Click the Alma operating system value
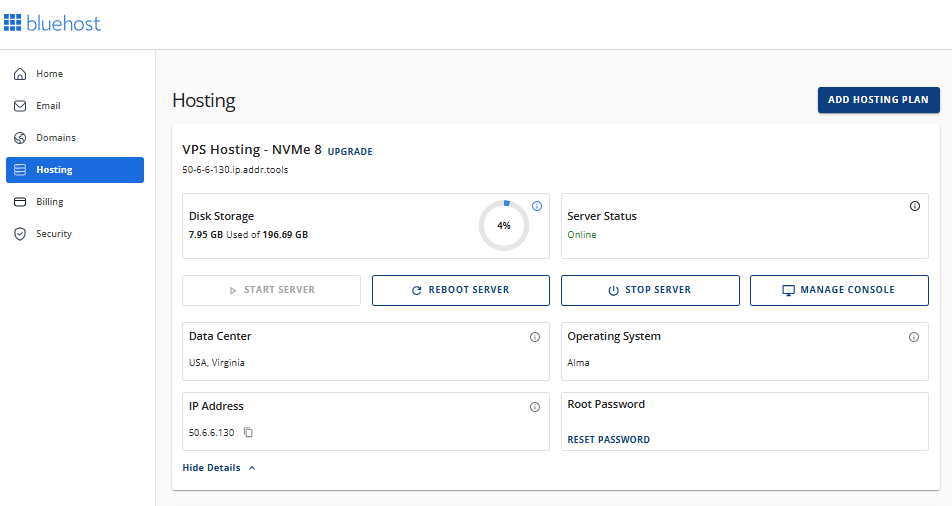Viewport: 952px width, 506px height. (x=578, y=363)
